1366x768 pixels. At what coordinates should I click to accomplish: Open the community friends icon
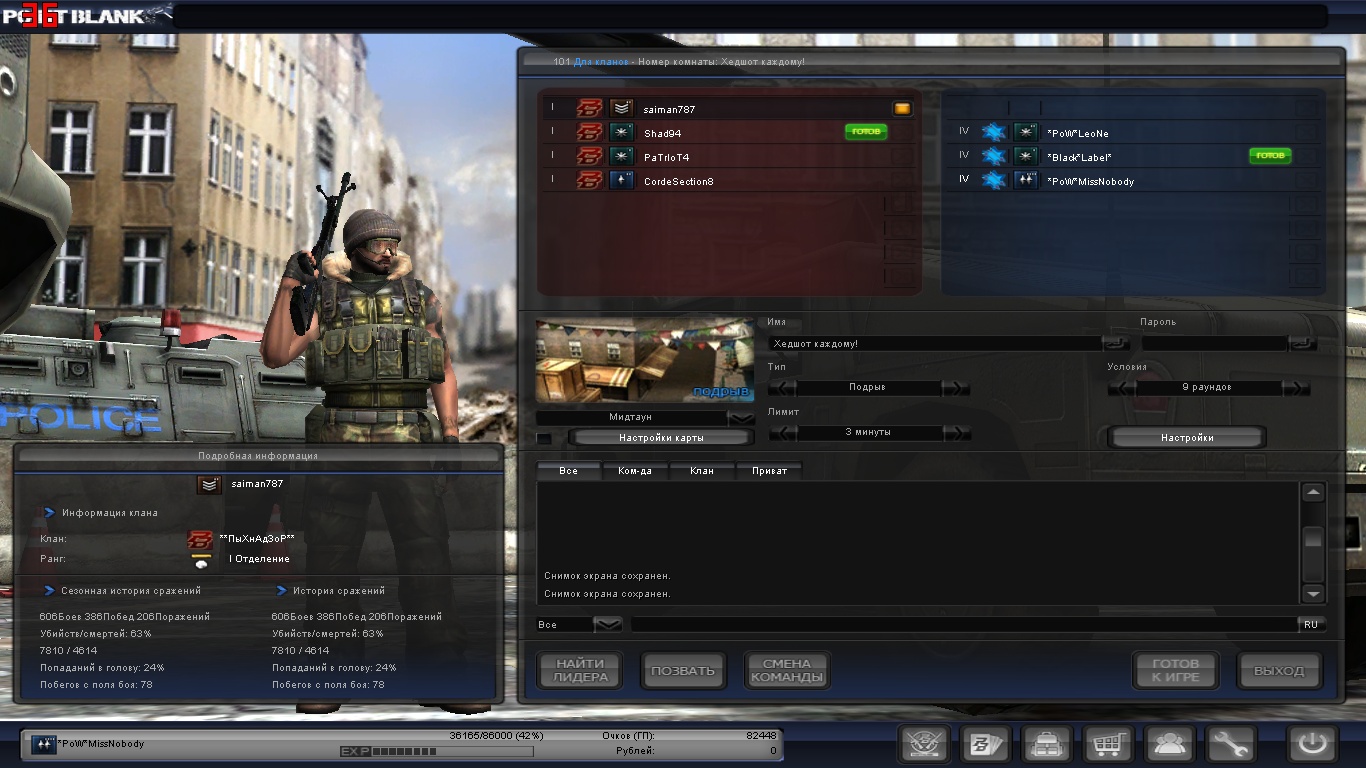tap(1169, 744)
